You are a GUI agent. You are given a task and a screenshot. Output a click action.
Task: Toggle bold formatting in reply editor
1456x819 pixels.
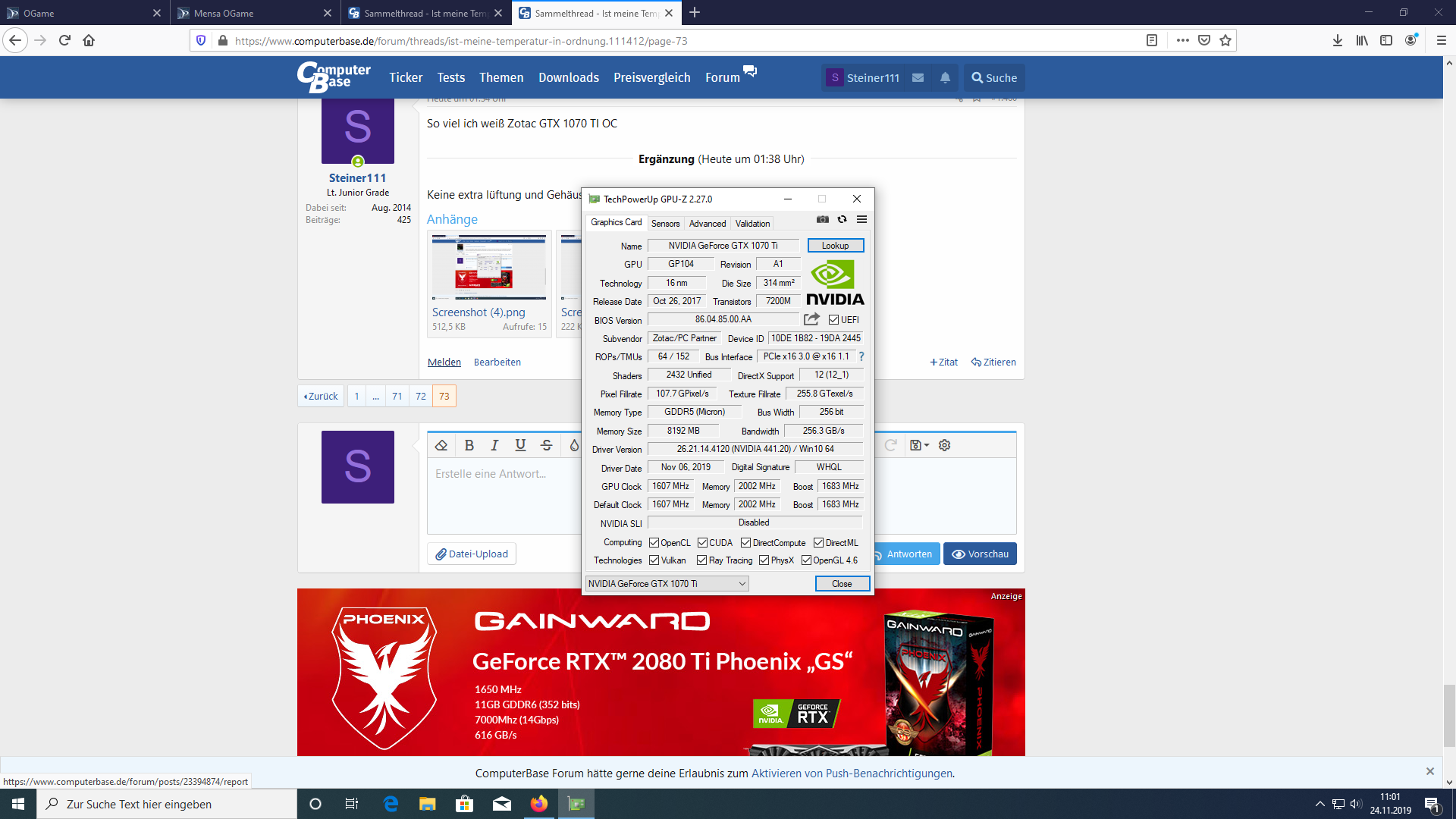(469, 445)
